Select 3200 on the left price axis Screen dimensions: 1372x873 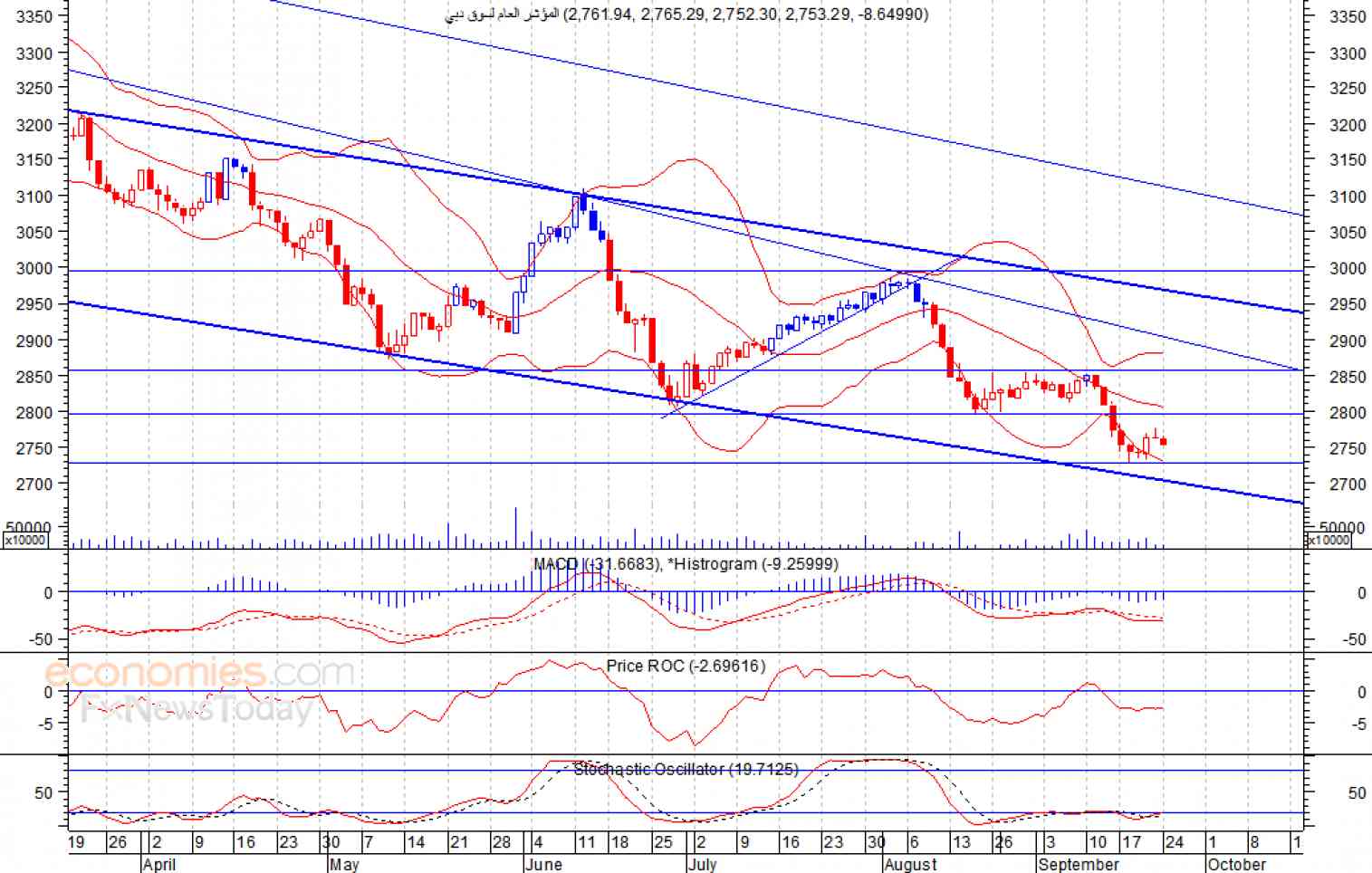pyautogui.click(x=34, y=125)
